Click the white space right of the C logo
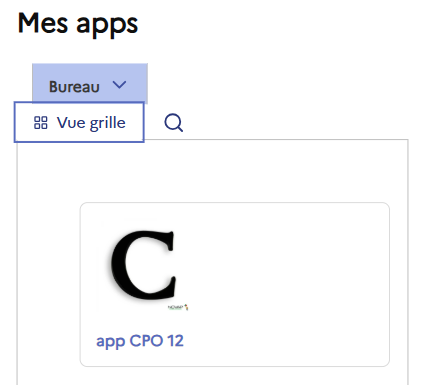 [287, 267]
